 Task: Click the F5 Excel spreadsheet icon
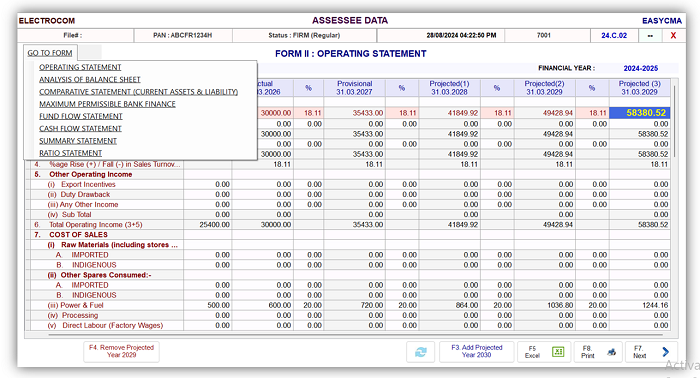(558, 352)
